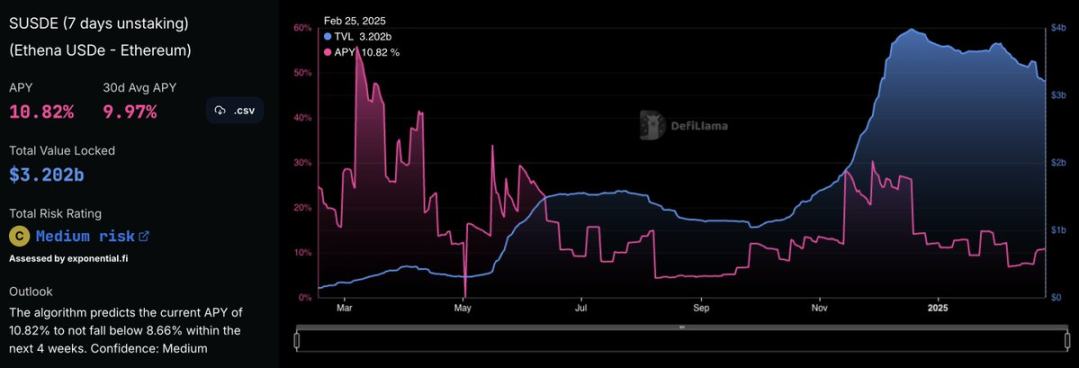Click the $4b label on TVL axis

pyautogui.click(x=1058, y=28)
